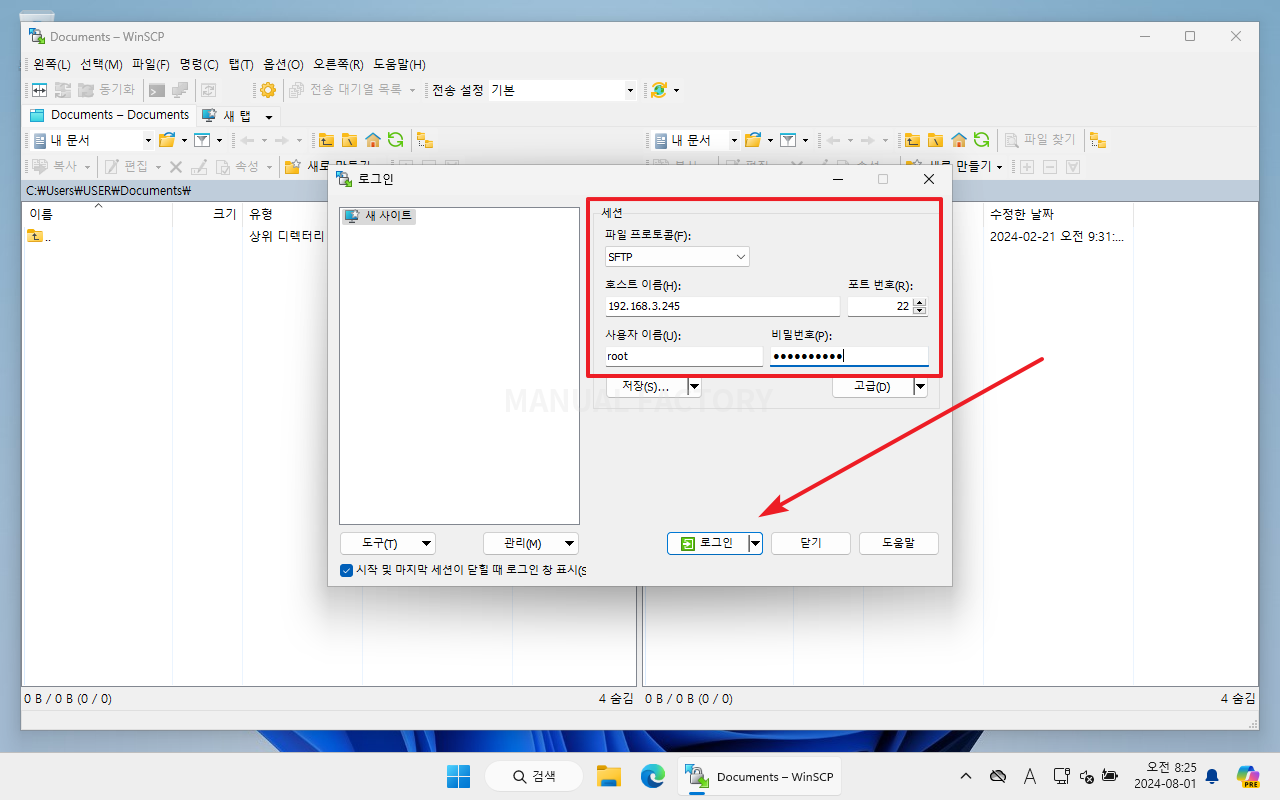The height and width of the screenshot is (800, 1280).
Task: Open right panel 내 문서 drive dropdown
Action: pos(735,140)
